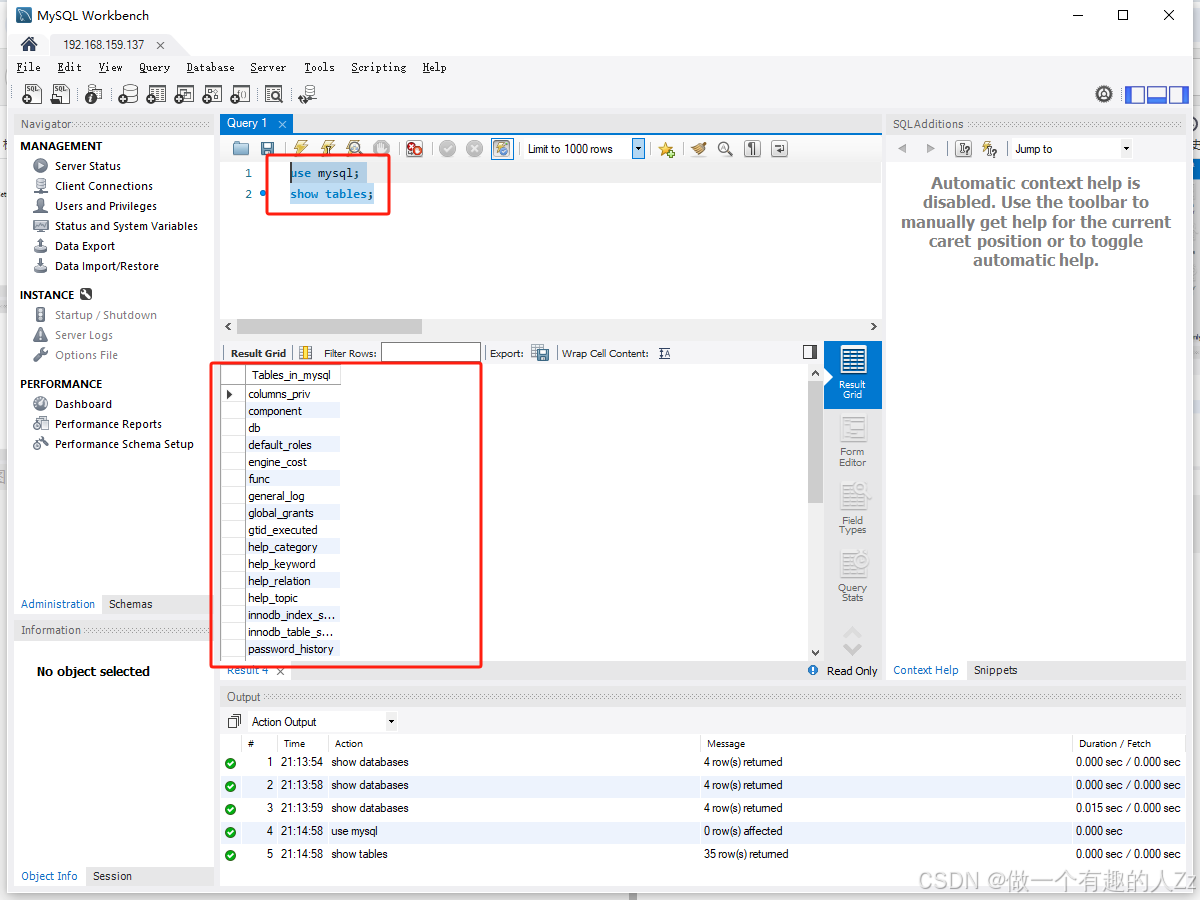Screen dimensions: 1200x900
Task: Execute current statement with lightning cursor icon
Action: pos(327,149)
